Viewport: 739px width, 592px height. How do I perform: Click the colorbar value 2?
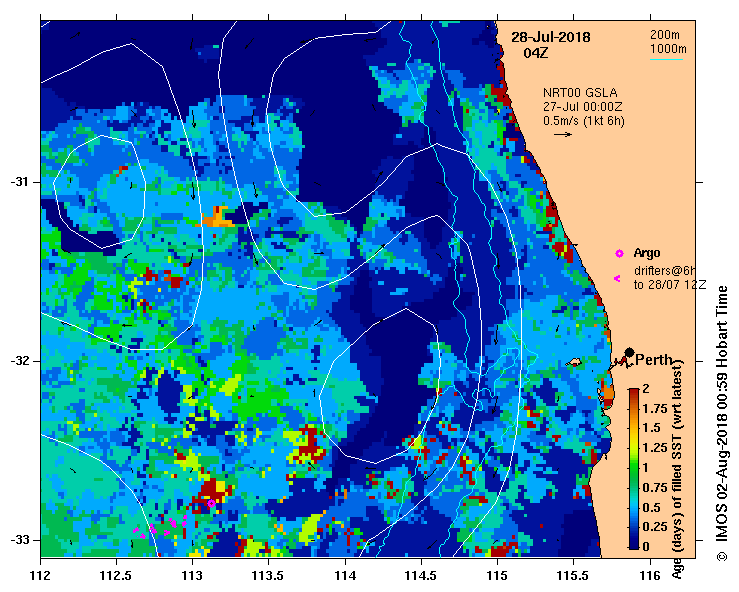click(x=646, y=388)
